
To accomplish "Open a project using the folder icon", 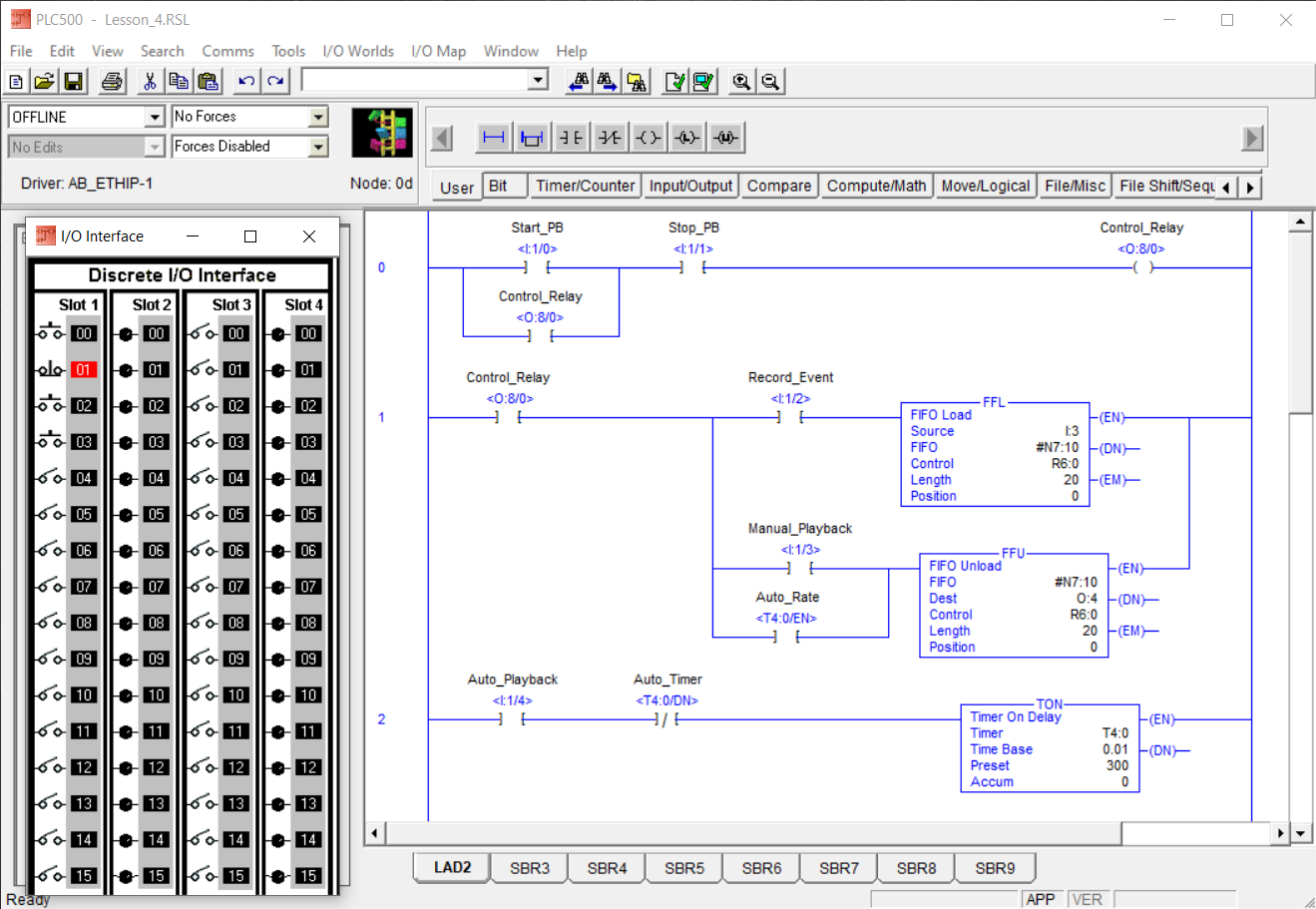I will (44, 82).
